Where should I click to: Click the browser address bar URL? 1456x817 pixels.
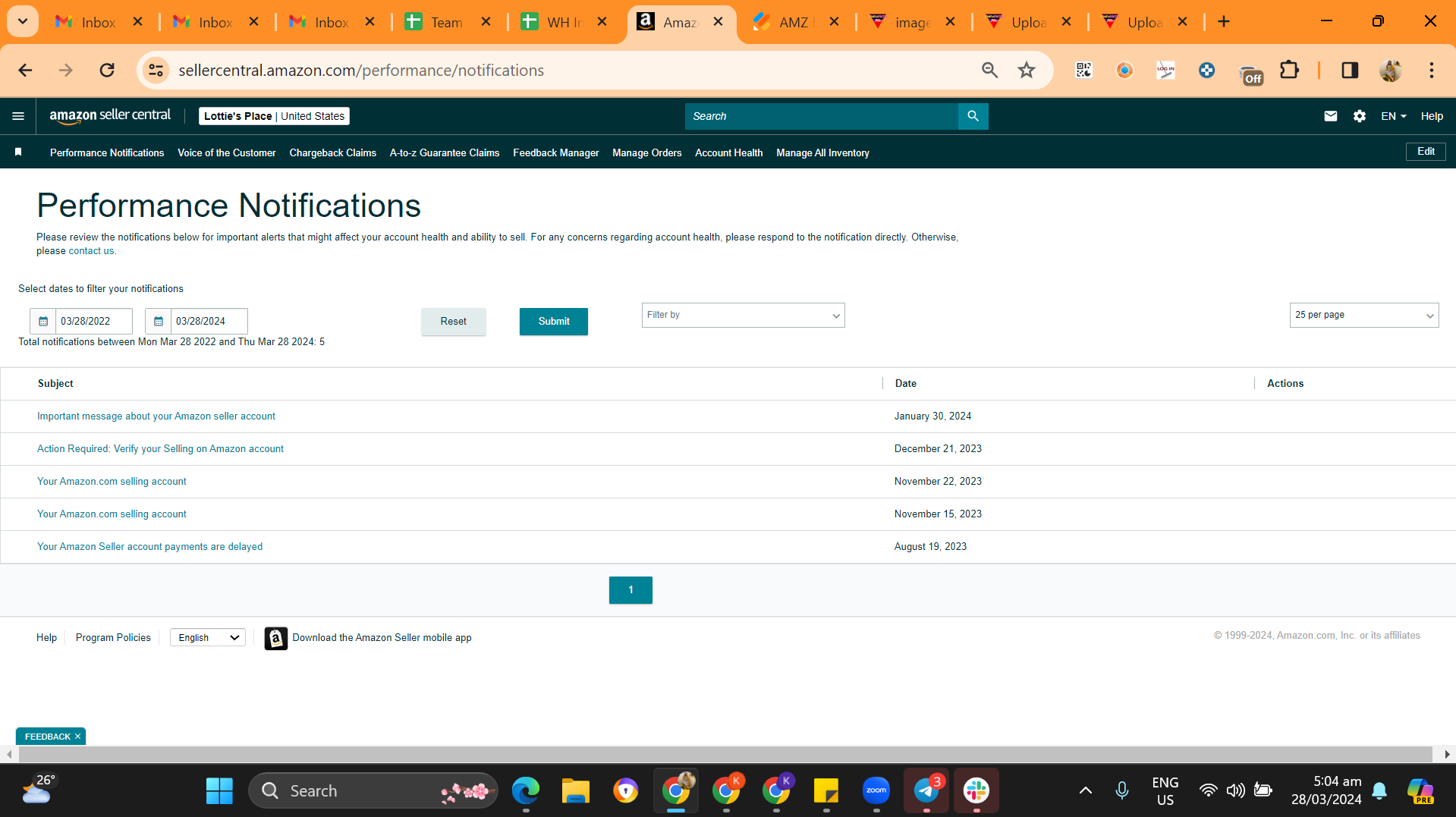click(361, 71)
